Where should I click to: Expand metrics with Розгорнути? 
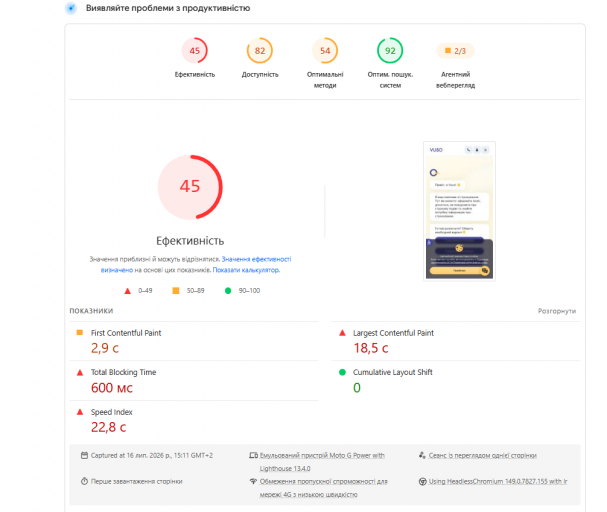tap(557, 311)
